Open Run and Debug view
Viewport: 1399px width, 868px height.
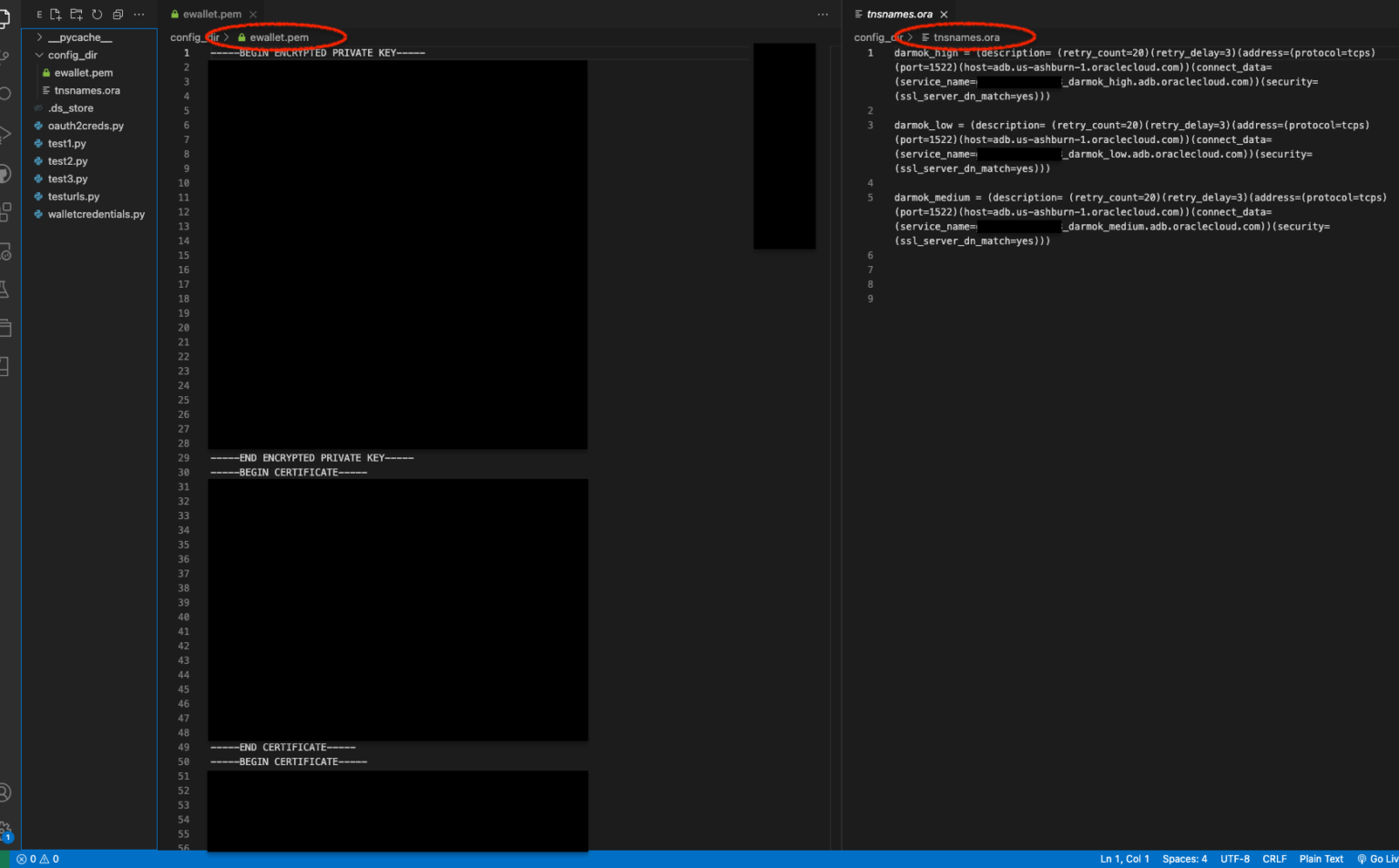(x=5, y=134)
